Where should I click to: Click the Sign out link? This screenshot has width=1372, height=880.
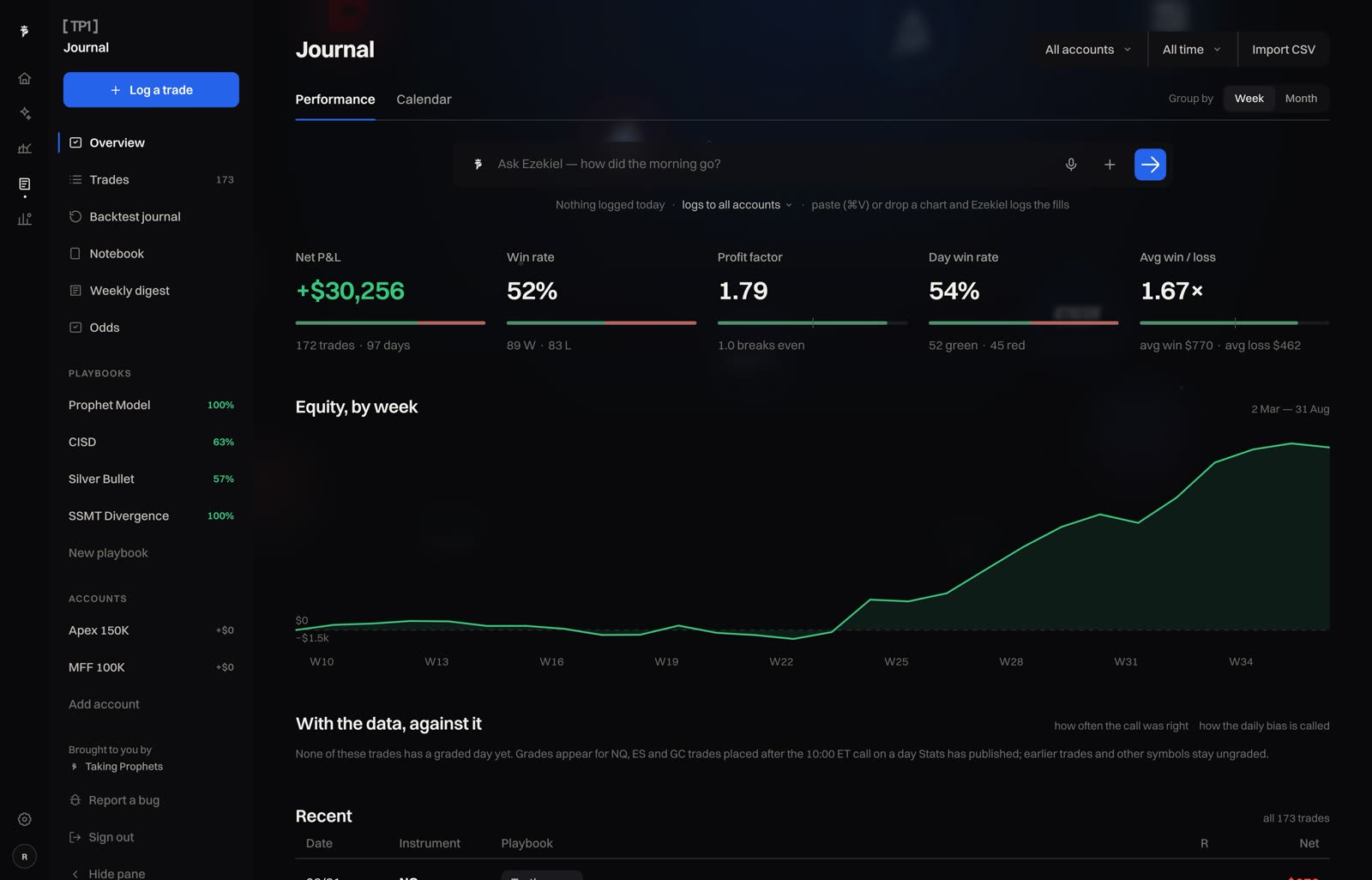102,836
